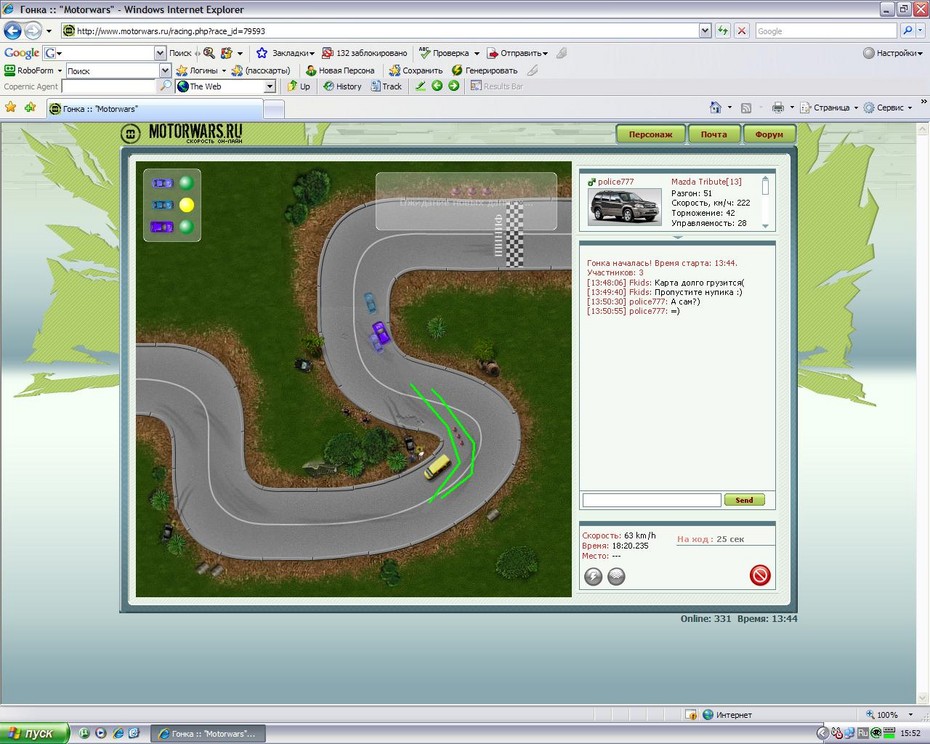Viewport: 930px width, 744px height.
Task: Click the Форум button
Action: (769, 134)
